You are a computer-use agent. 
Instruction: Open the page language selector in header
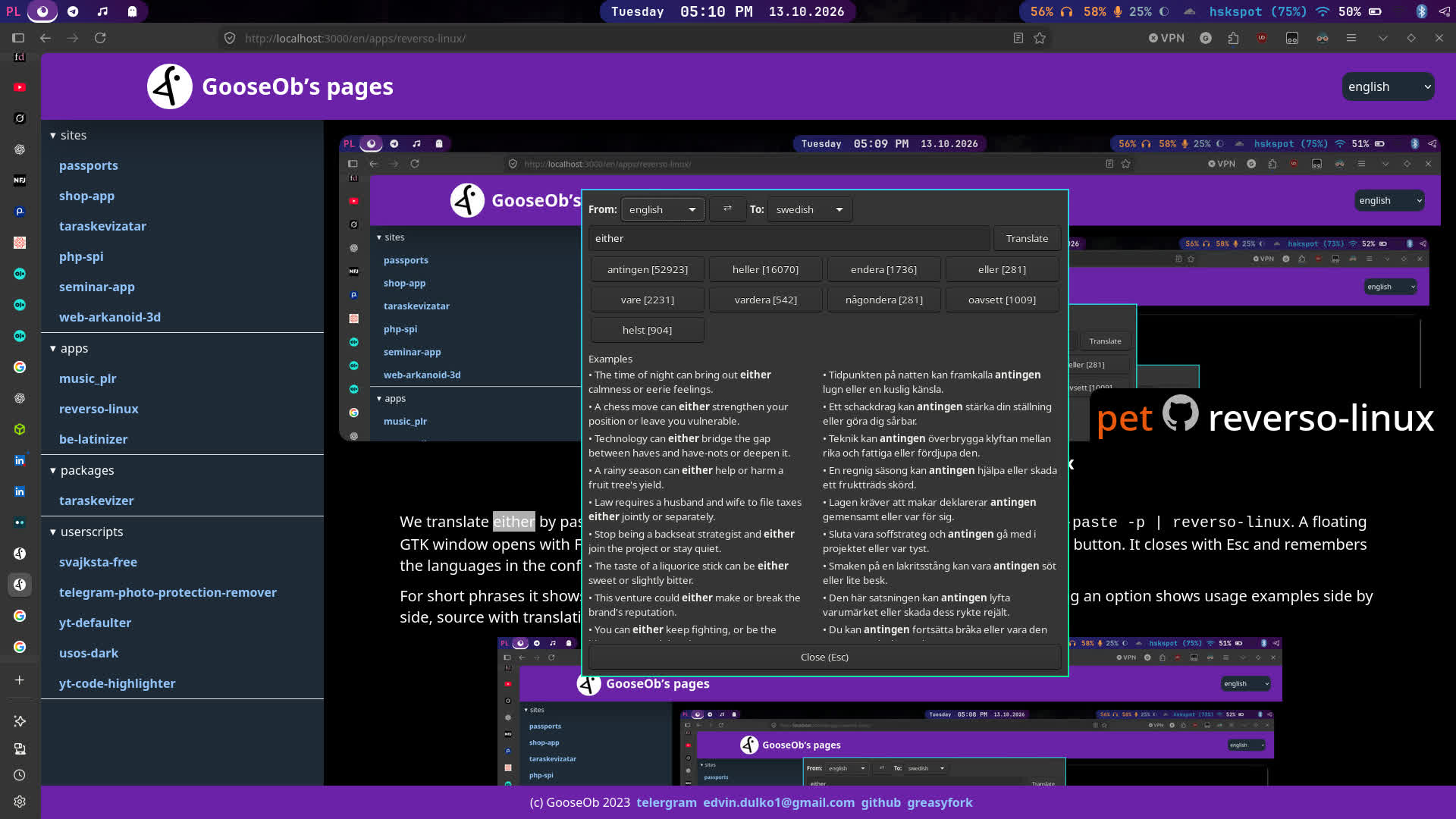coord(1388,86)
